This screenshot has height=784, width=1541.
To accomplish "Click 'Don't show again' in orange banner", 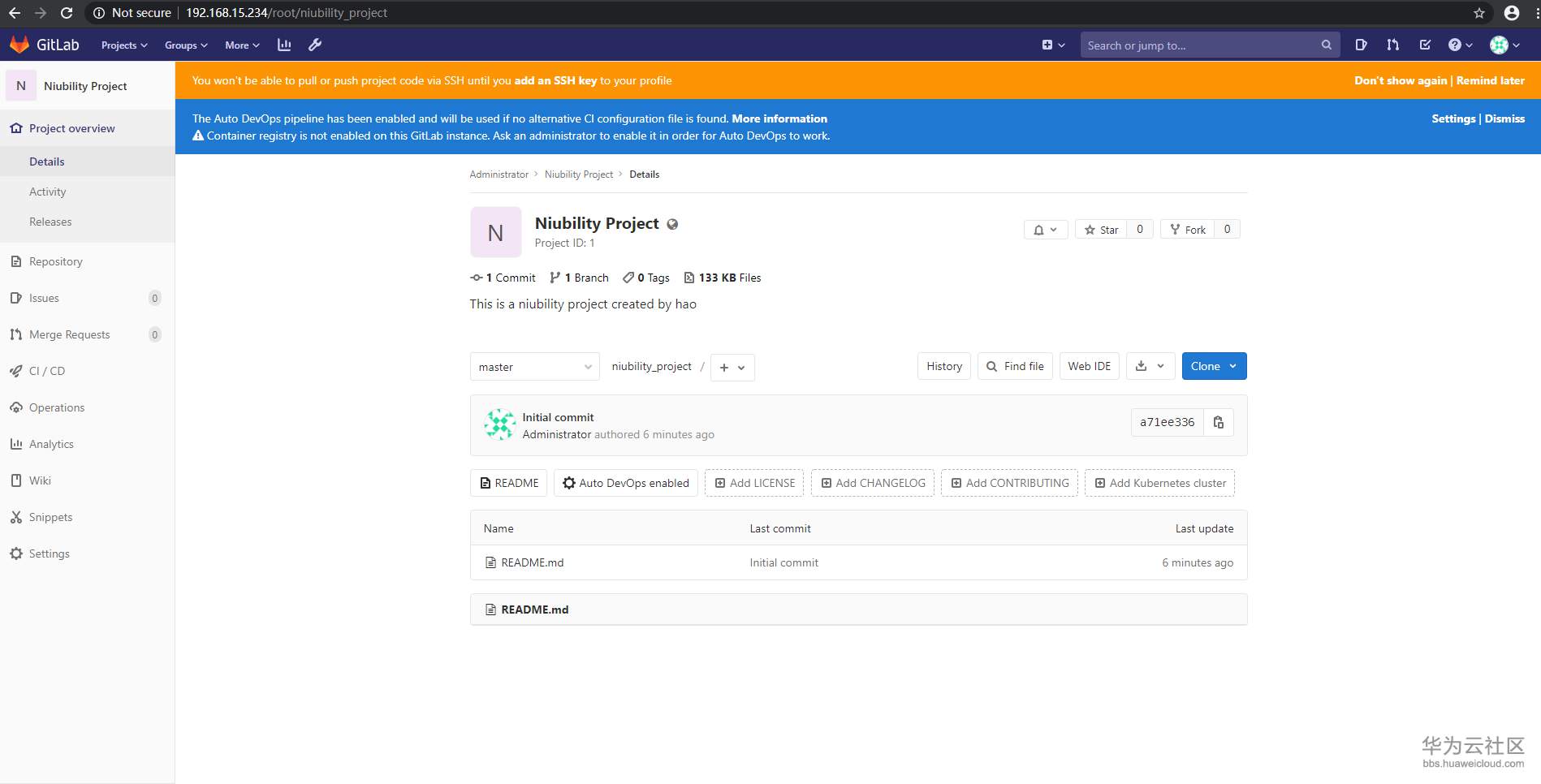I will click(x=1401, y=80).
